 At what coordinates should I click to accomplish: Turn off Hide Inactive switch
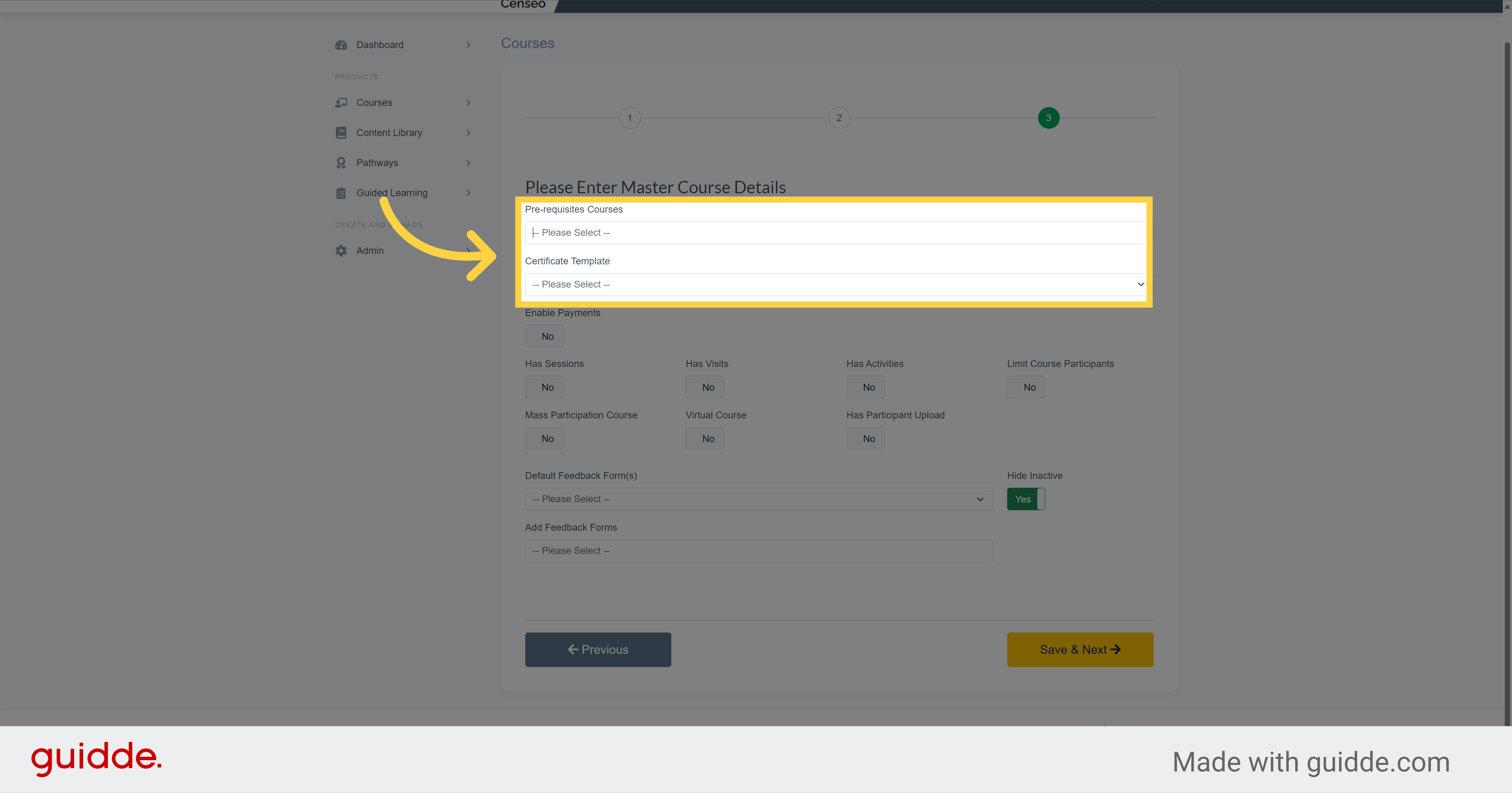1026,499
